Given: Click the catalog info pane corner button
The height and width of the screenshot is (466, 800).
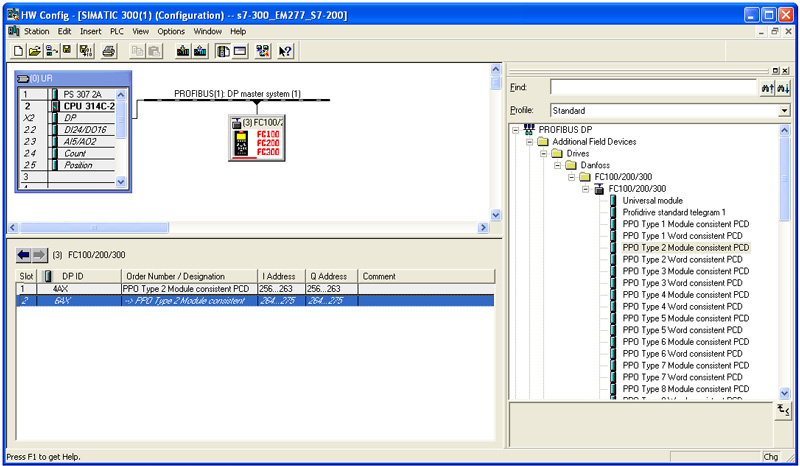Looking at the screenshot, I should [783, 410].
